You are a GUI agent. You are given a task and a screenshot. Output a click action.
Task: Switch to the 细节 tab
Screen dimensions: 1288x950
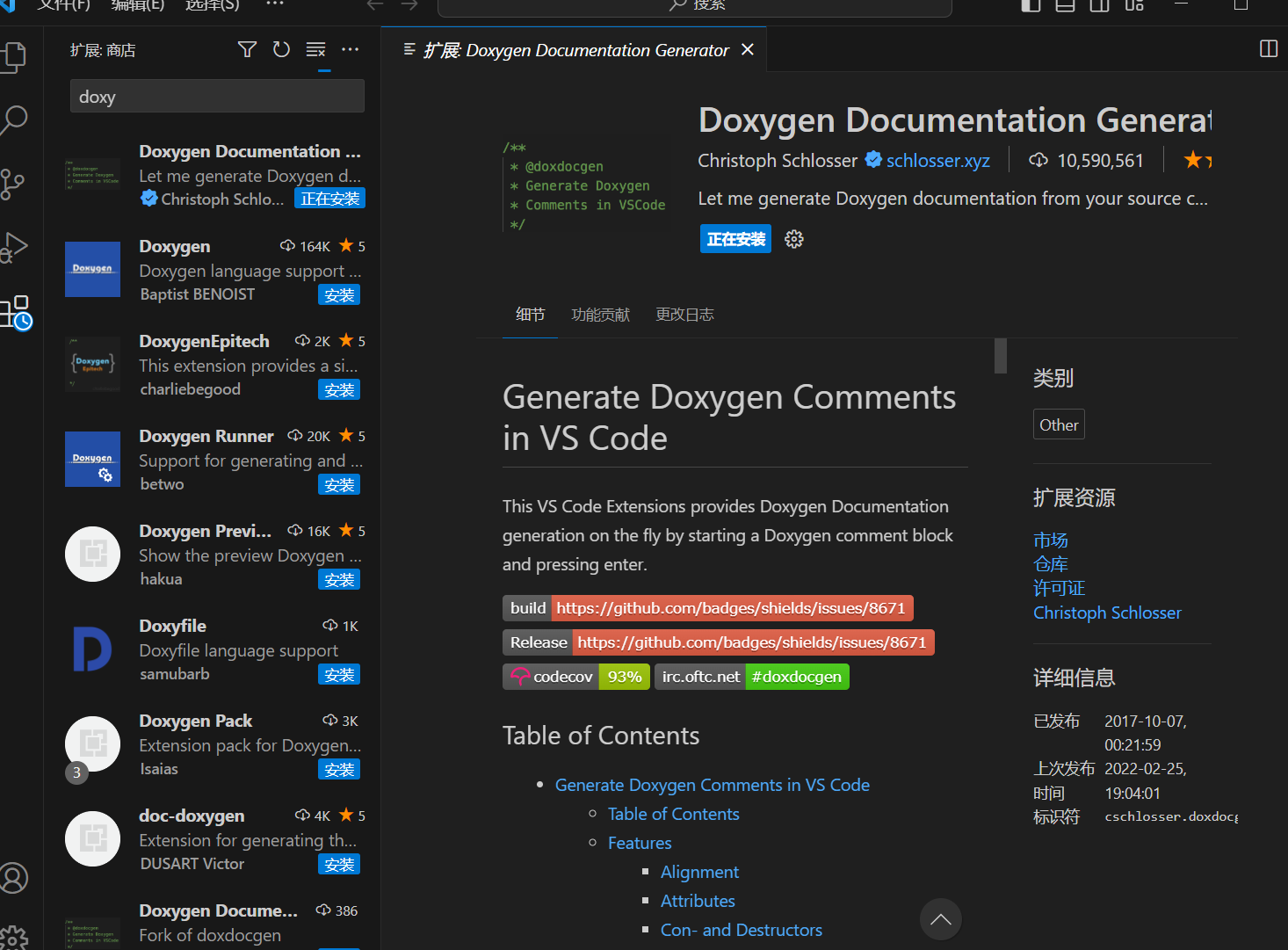click(530, 315)
